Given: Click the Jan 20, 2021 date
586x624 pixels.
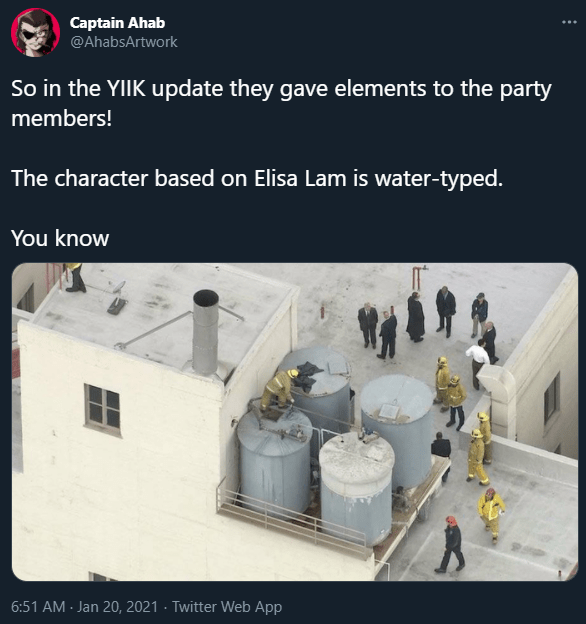Looking at the screenshot, I should point(117,606).
